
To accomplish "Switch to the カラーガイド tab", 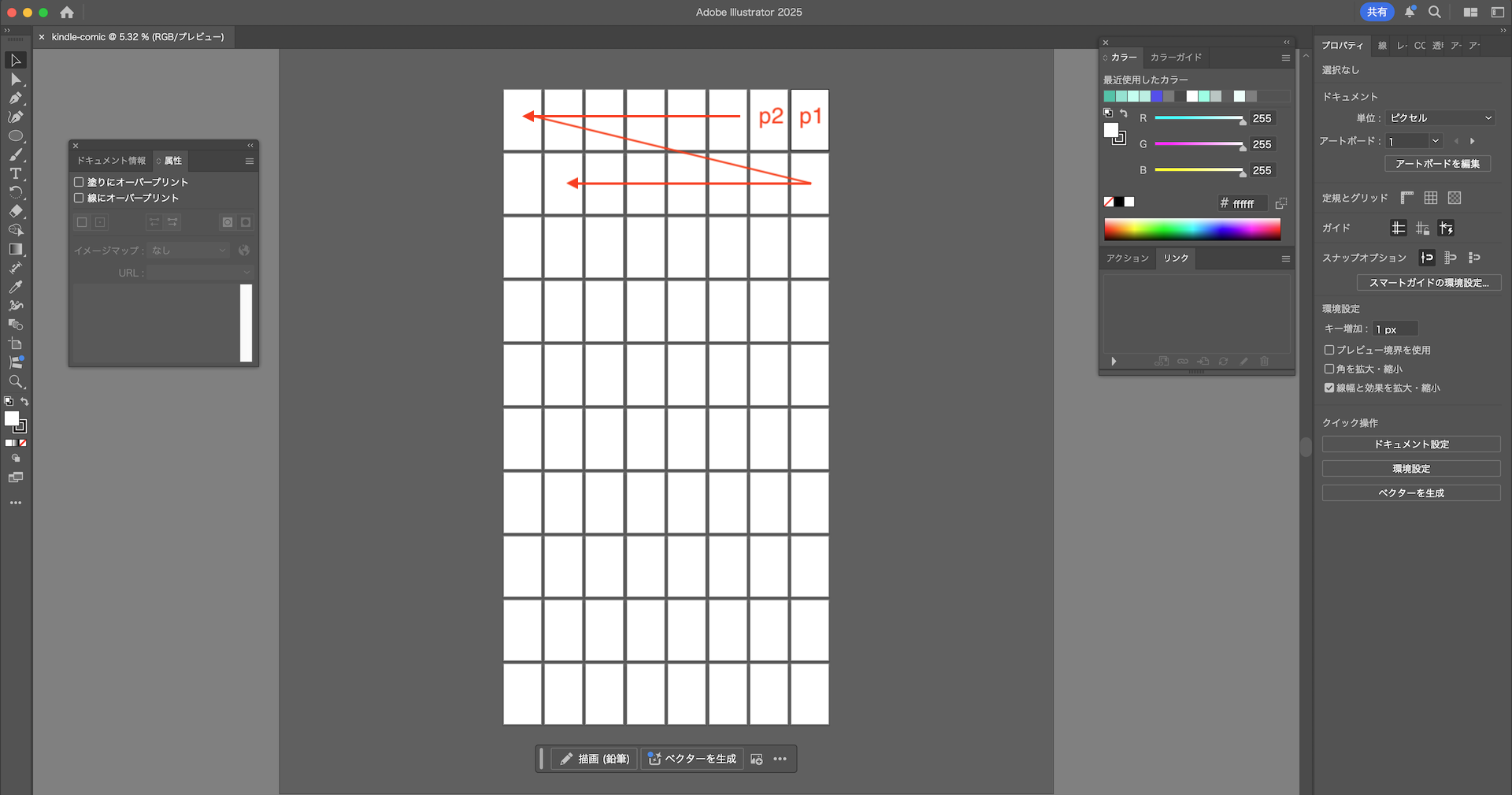I will coord(1176,58).
